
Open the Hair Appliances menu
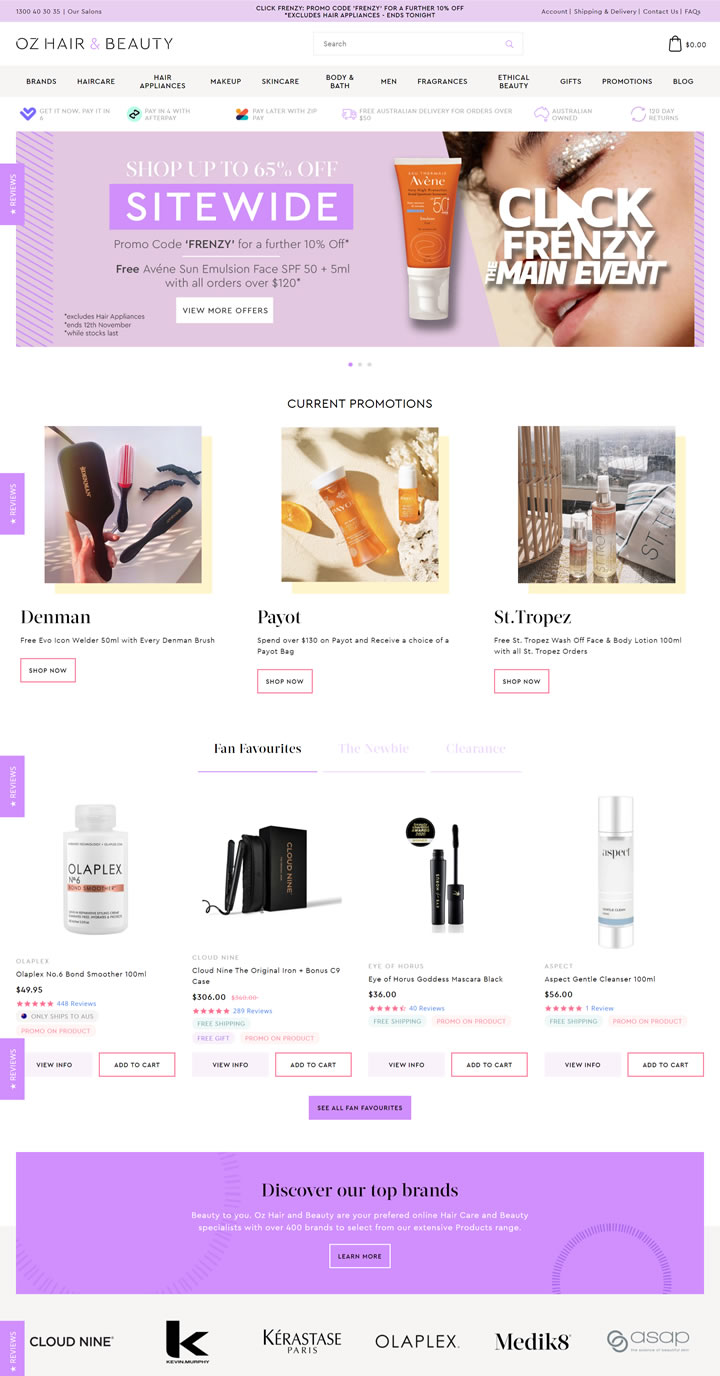click(x=163, y=82)
